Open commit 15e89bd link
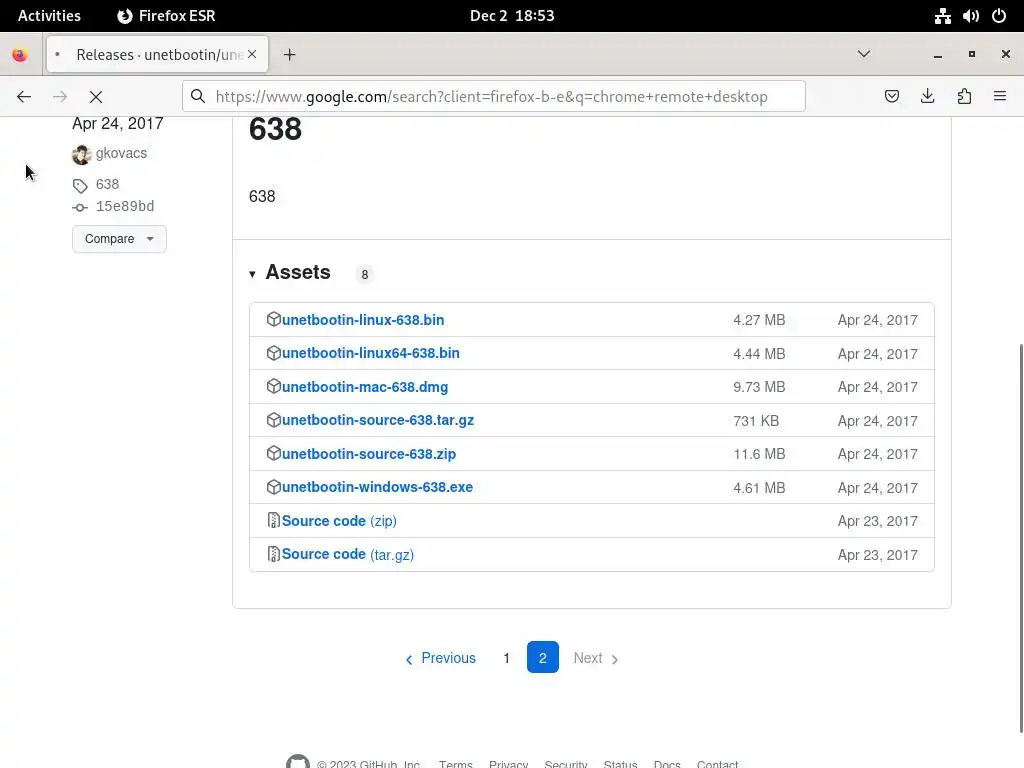 coord(125,206)
